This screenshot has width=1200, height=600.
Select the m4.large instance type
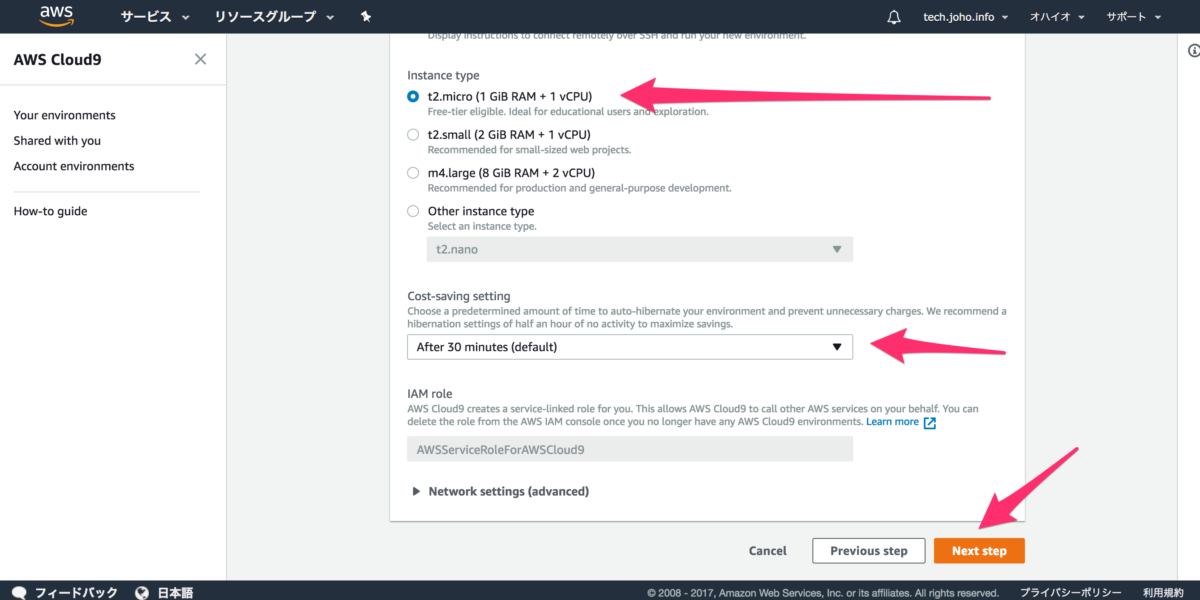413,172
